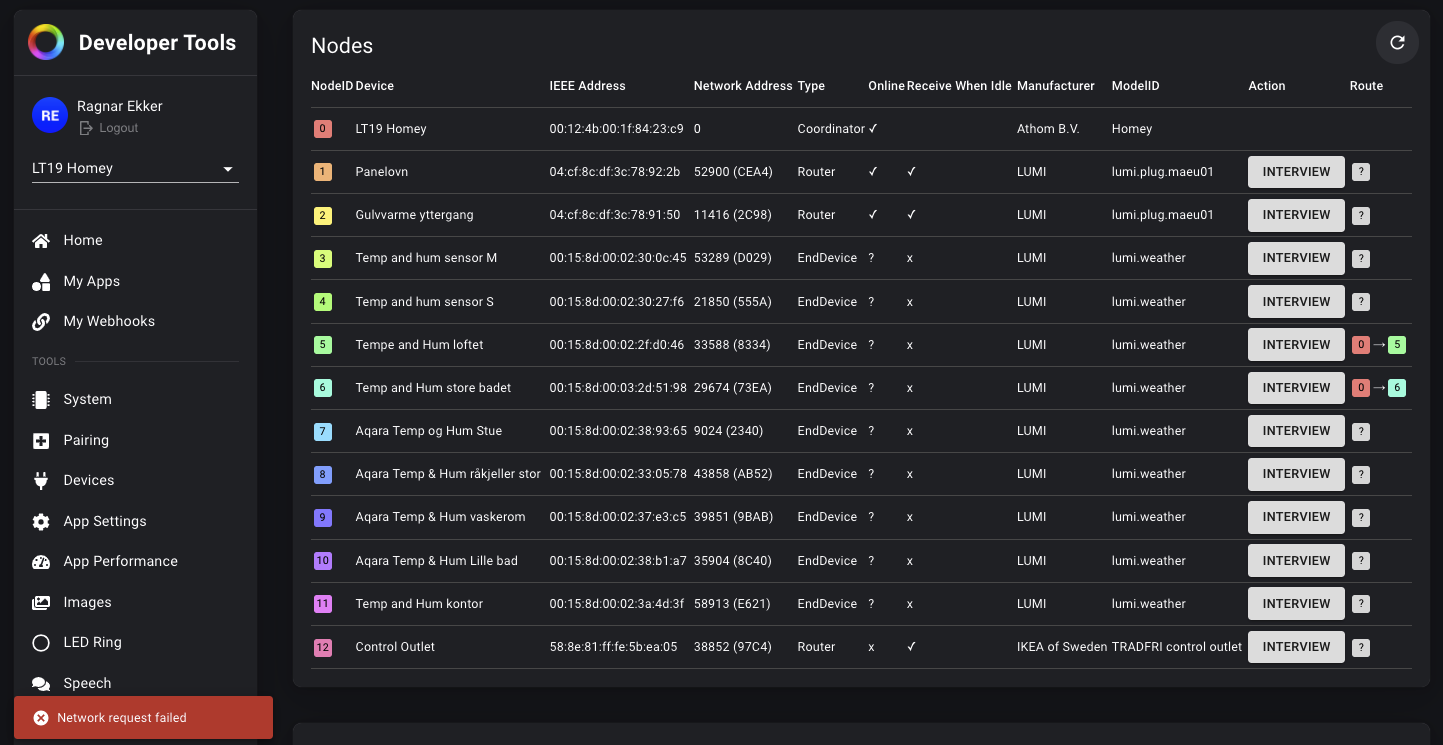Click the System chip icon

(x=41, y=399)
